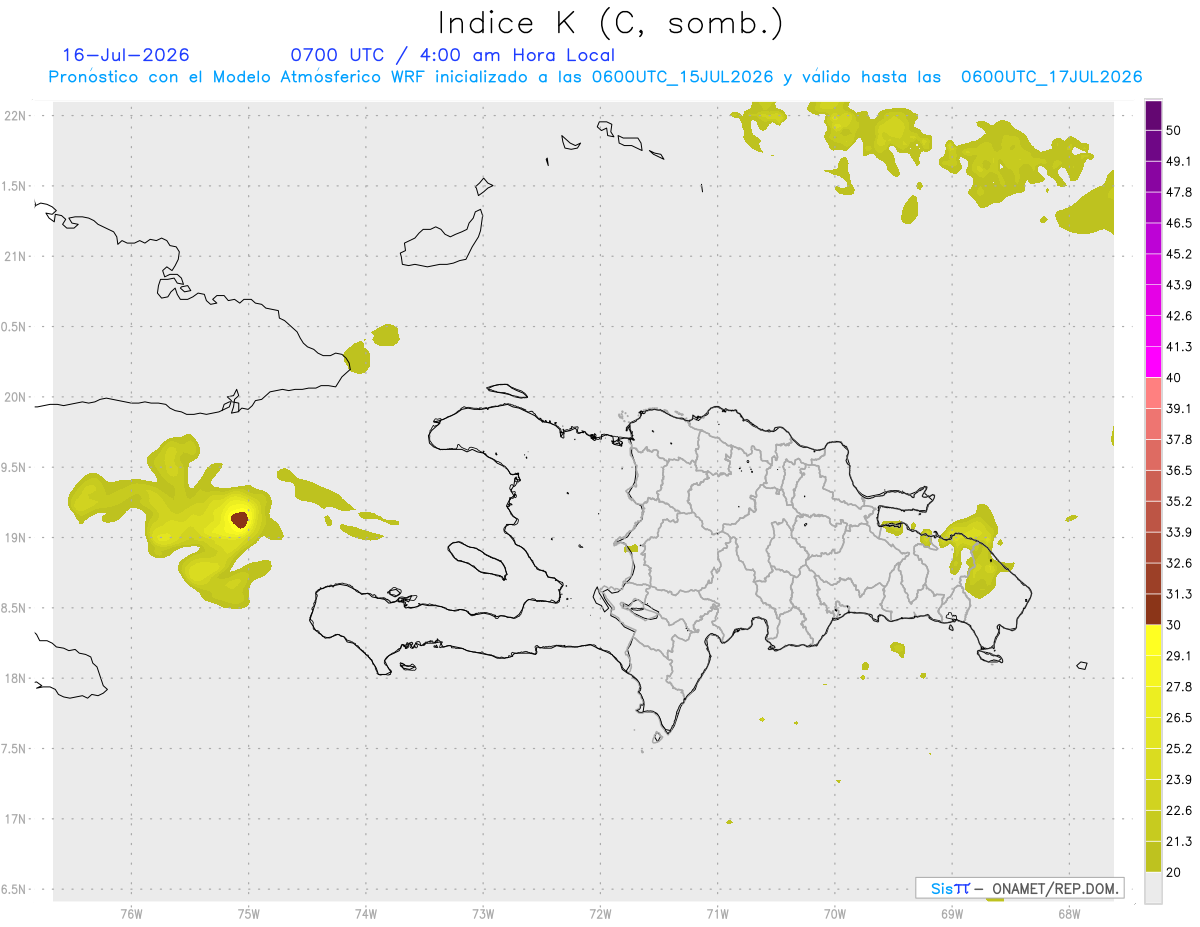Click the "22N" latitude label

coord(14,116)
